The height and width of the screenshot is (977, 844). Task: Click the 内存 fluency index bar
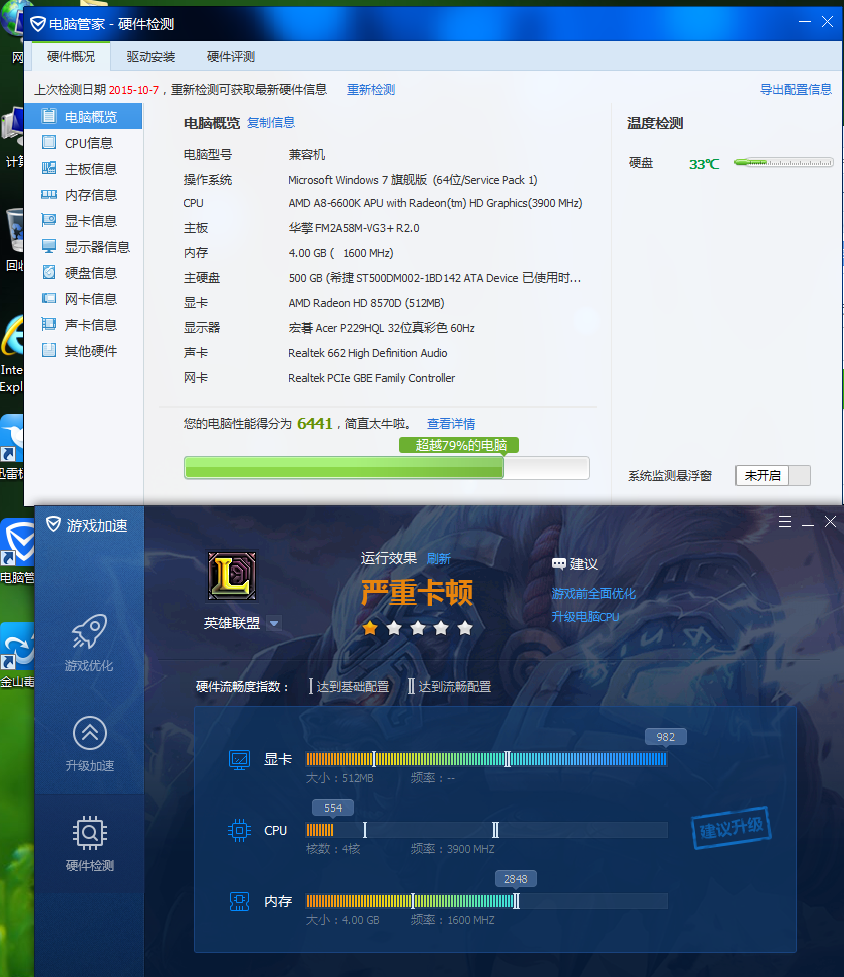pyautogui.click(x=486, y=901)
